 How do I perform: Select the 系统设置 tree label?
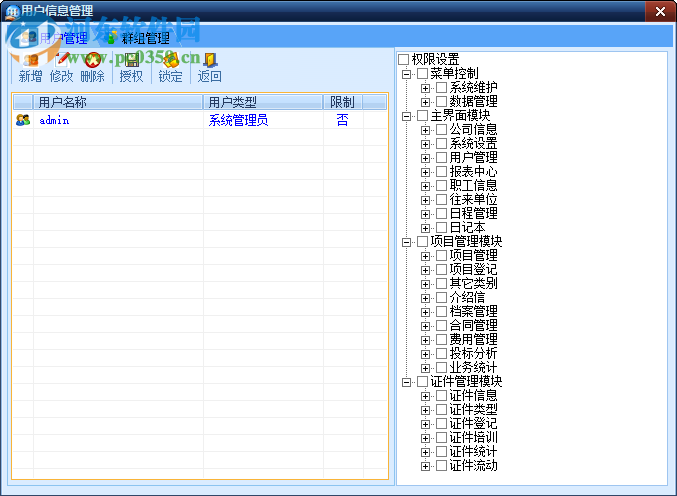pos(473,143)
